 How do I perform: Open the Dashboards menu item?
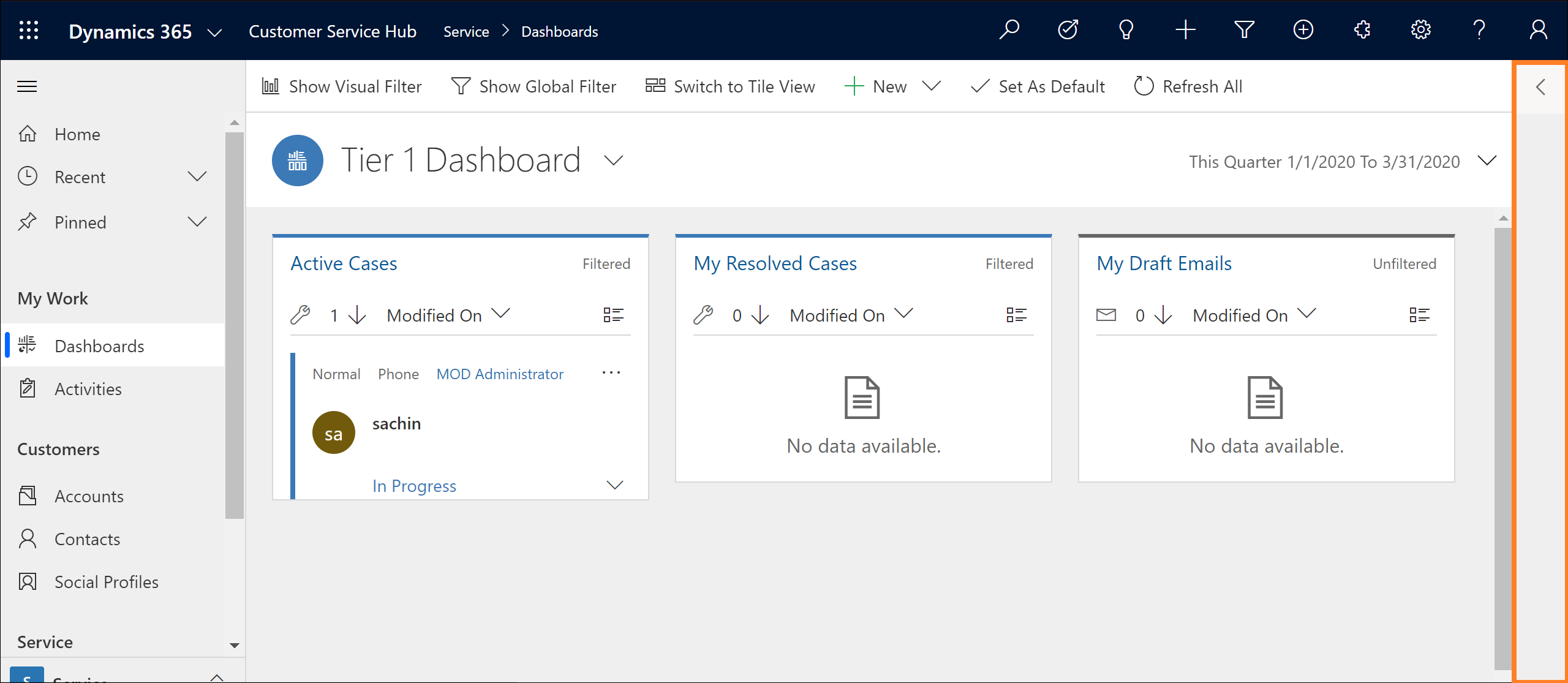click(x=100, y=345)
